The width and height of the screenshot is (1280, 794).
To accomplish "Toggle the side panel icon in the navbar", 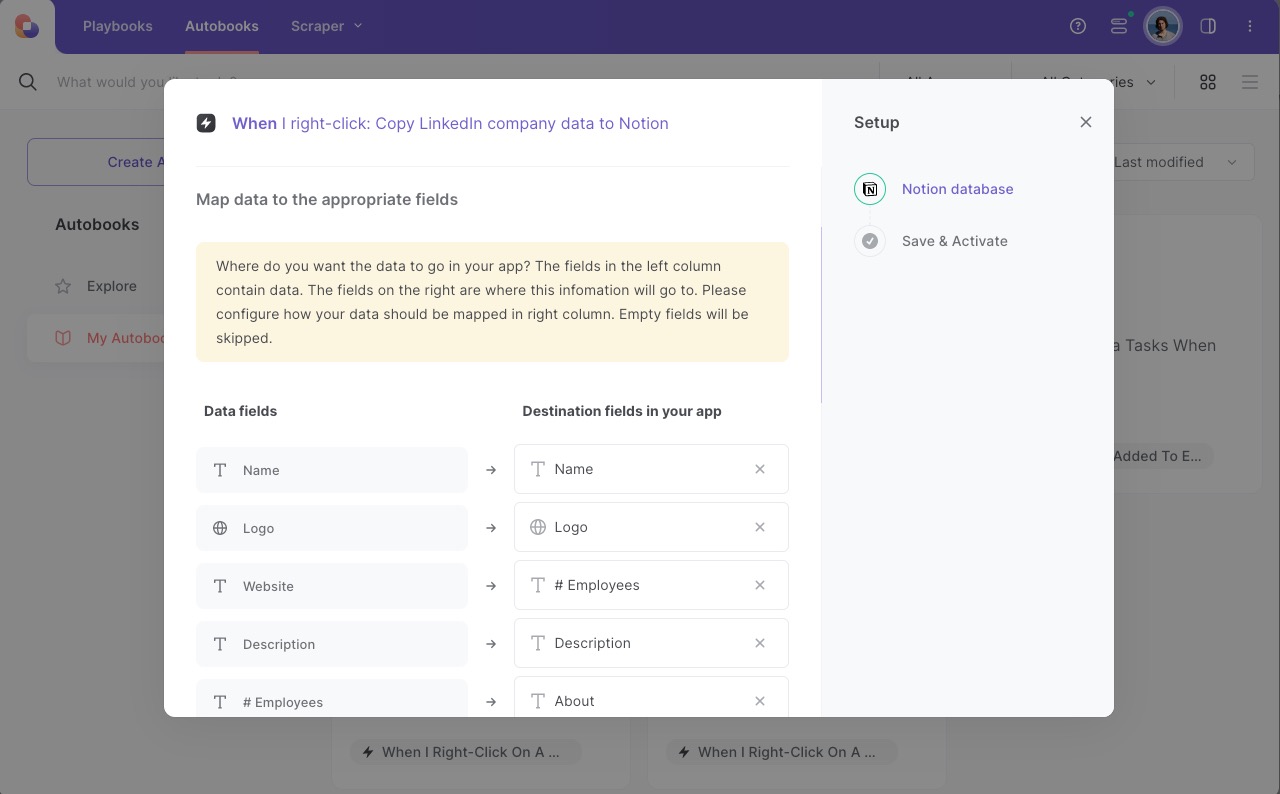I will 1208,26.
